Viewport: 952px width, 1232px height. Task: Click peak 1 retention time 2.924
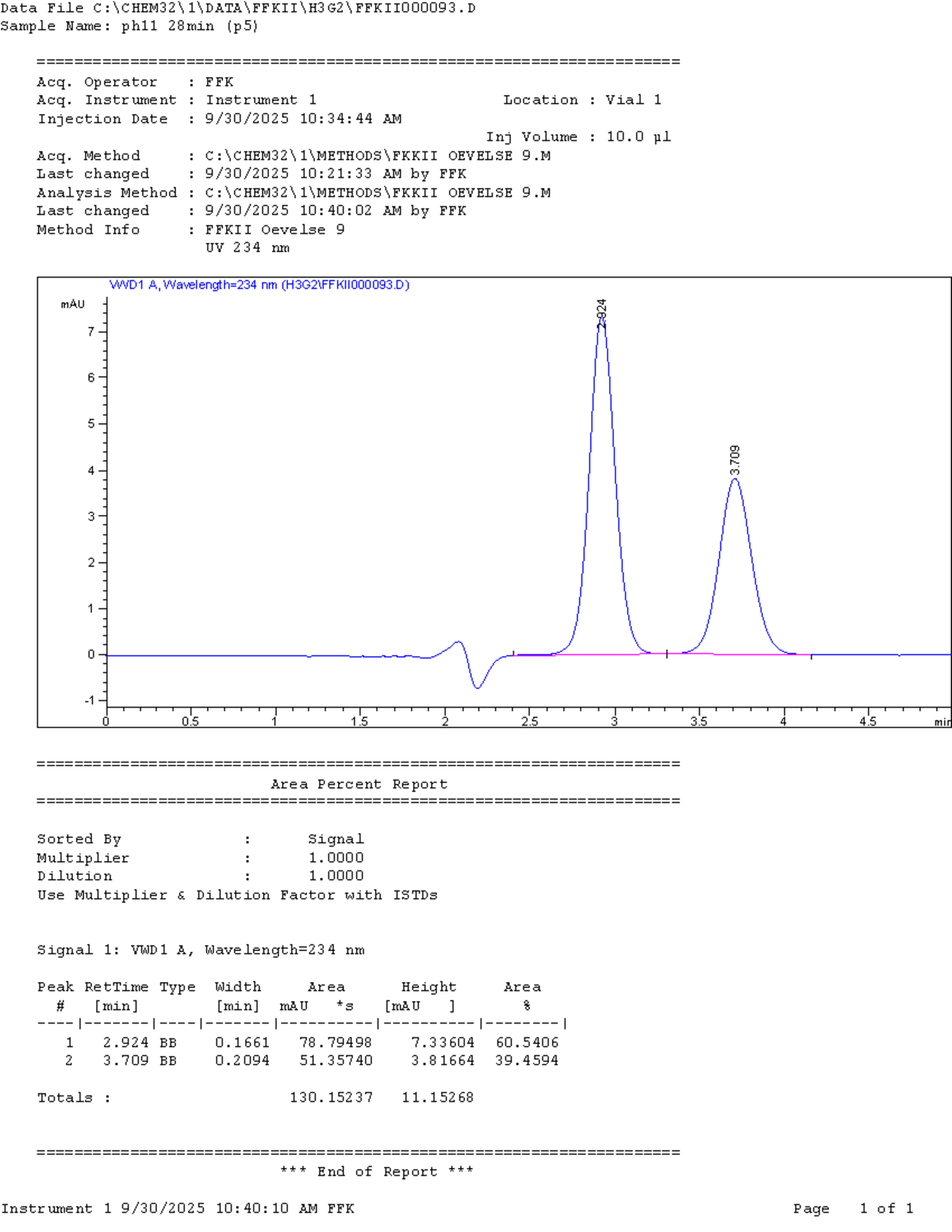(x=125, y=1042)
